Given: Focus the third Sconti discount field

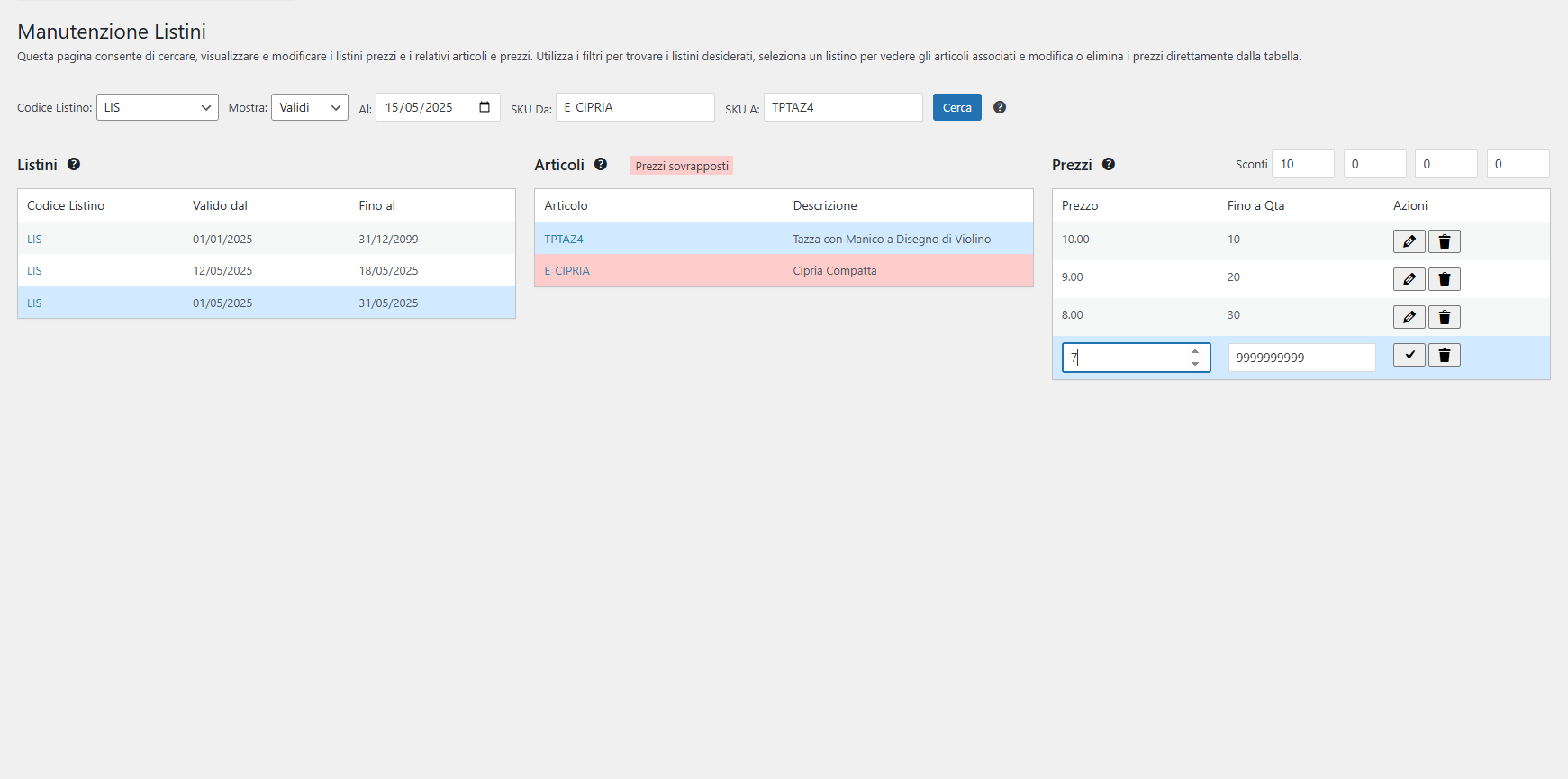Looking at the screenshot, I should click(1446, 164).
